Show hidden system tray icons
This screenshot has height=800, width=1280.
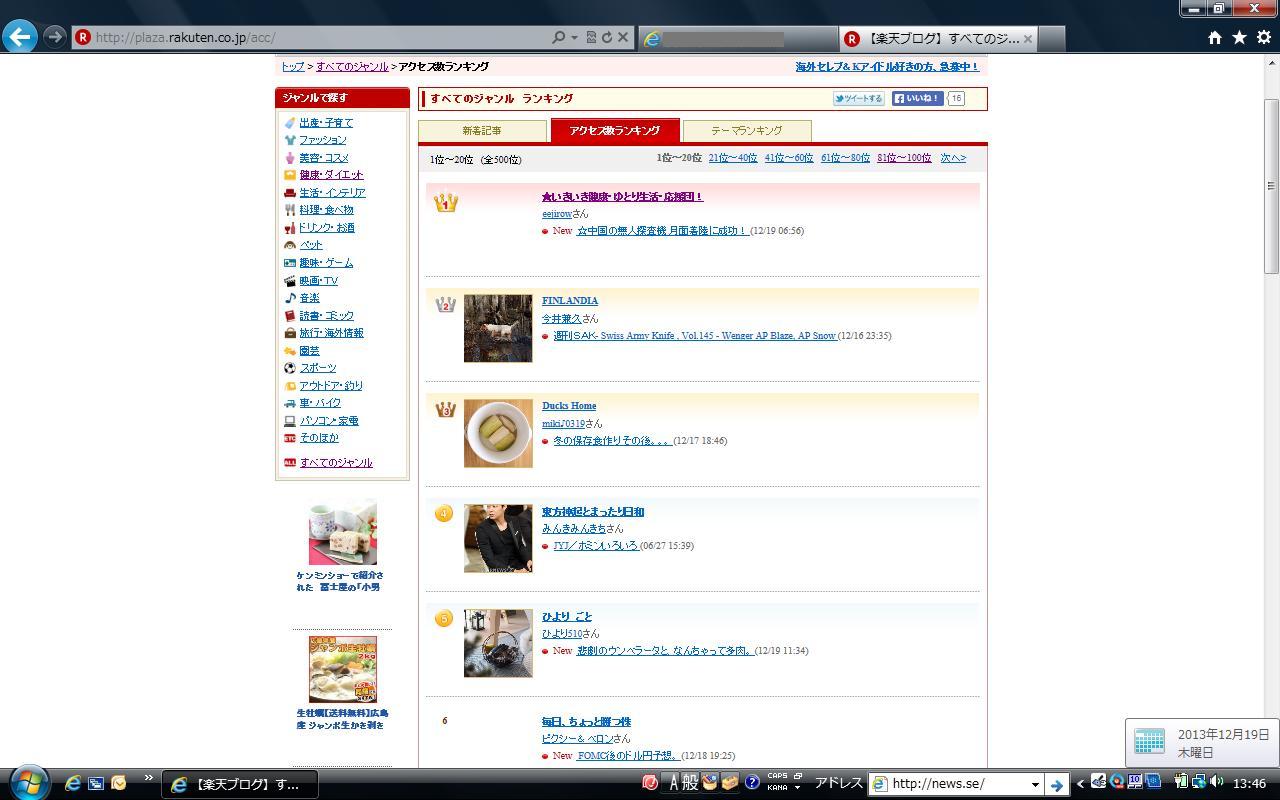(x=1080, y=784)
